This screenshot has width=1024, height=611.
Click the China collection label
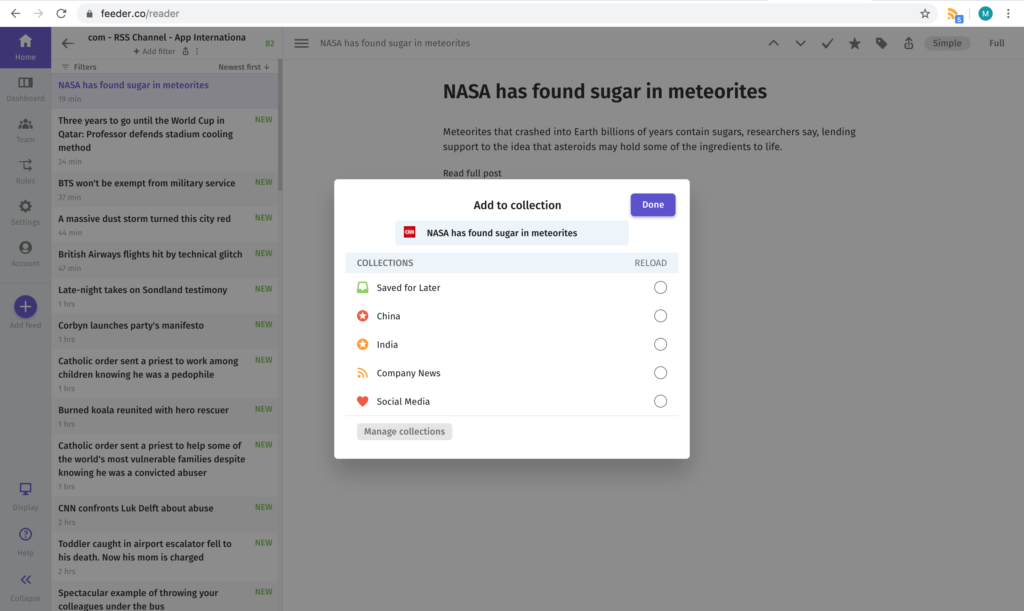pos(389,316)
